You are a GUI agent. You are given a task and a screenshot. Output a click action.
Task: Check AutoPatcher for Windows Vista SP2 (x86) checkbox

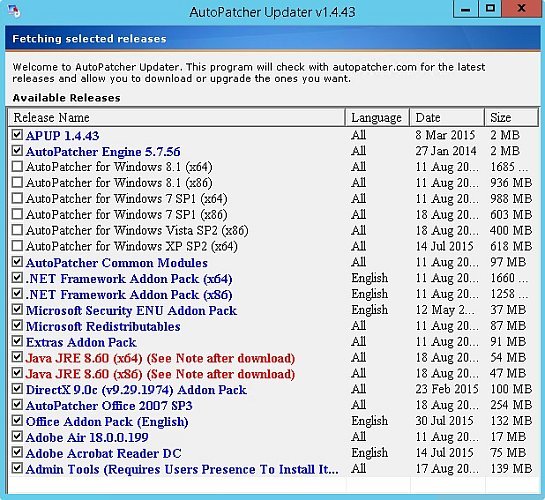click(17, 230)
